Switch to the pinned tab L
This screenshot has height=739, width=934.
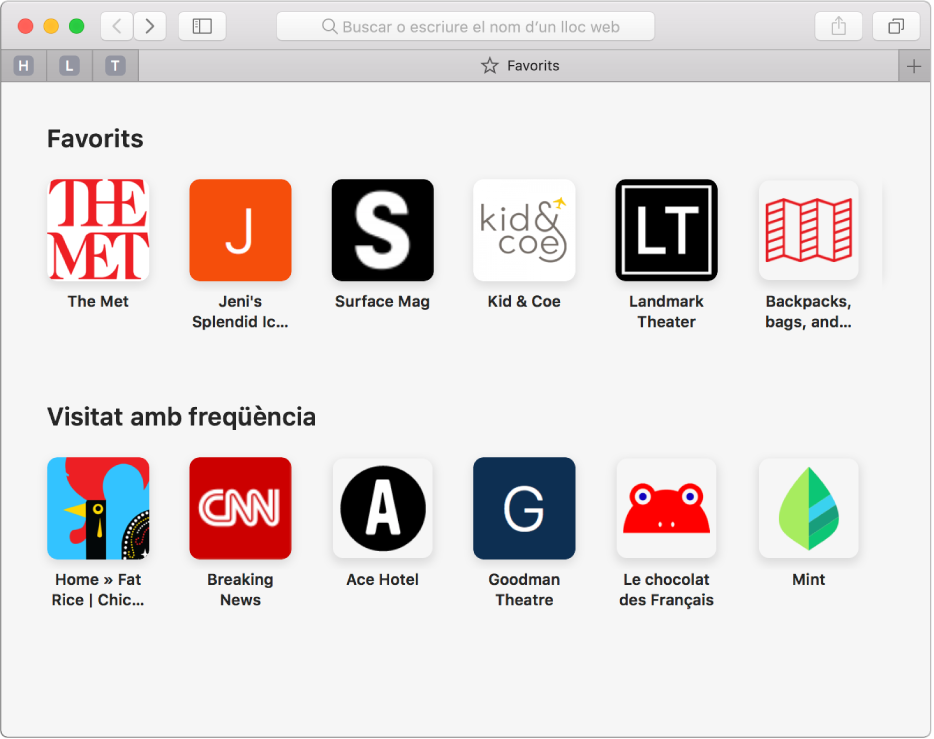coord(69,66)
